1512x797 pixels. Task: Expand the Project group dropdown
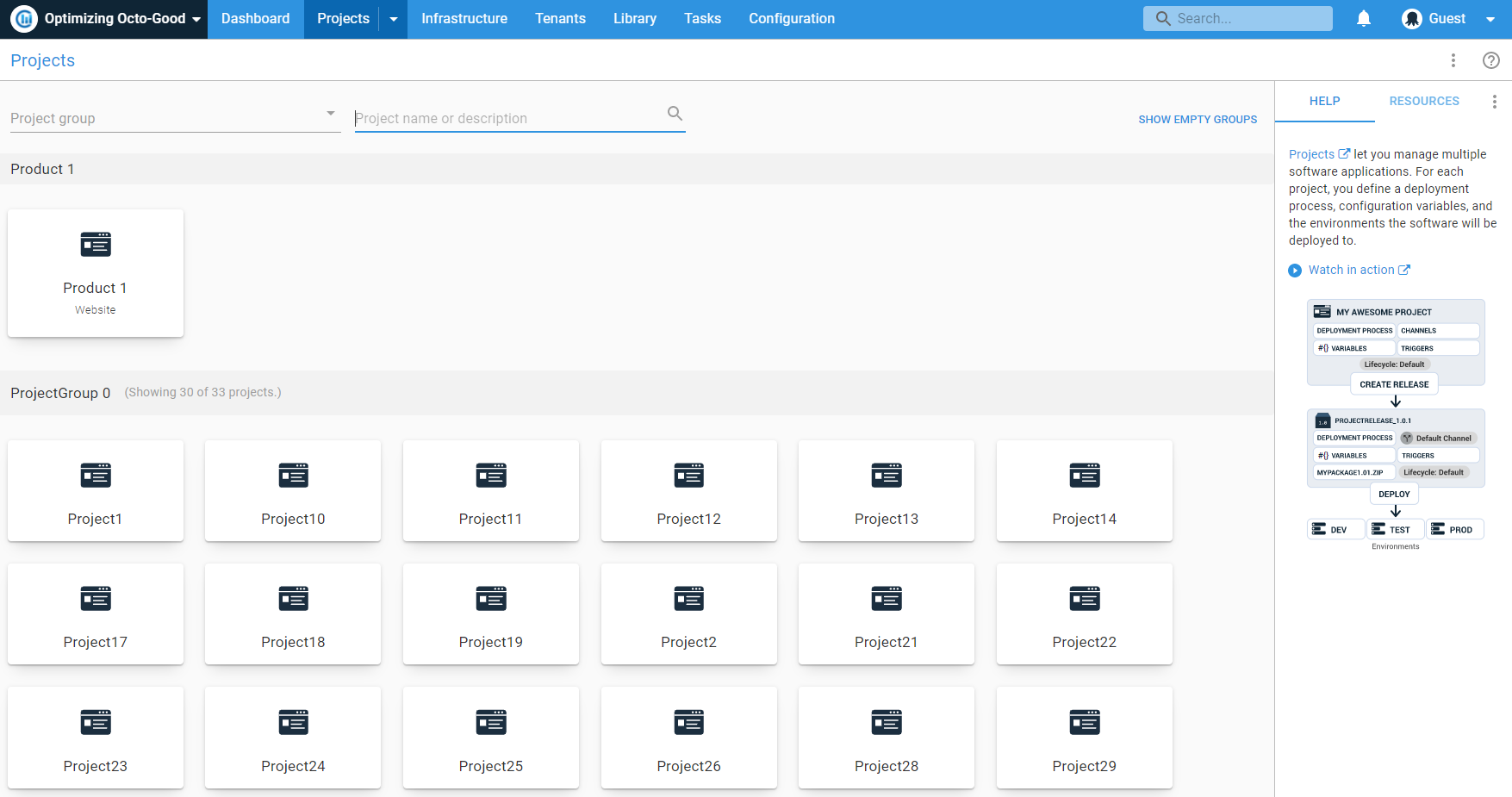click(x=330, y=113)
